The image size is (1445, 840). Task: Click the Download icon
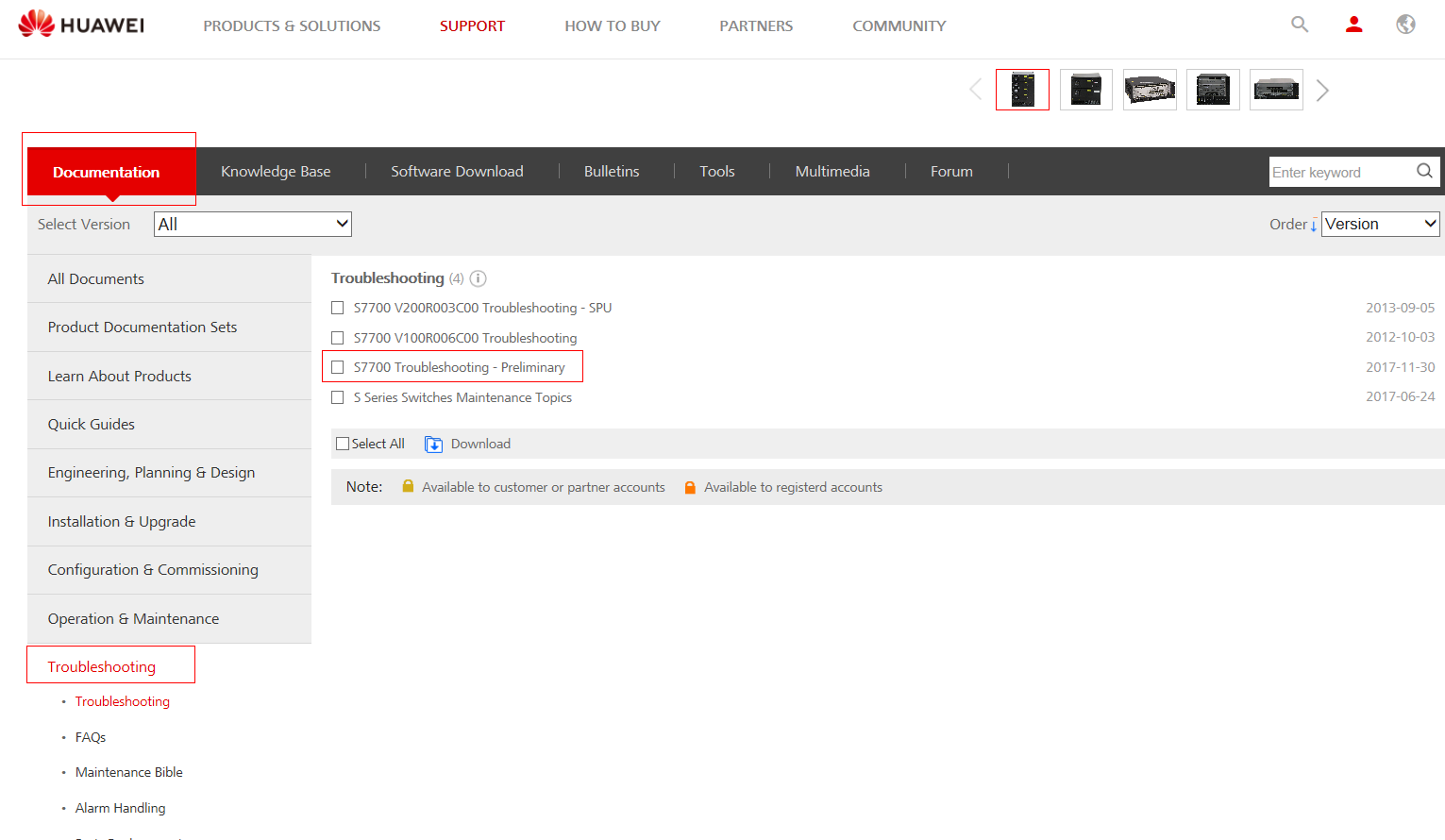coord(433,445)
